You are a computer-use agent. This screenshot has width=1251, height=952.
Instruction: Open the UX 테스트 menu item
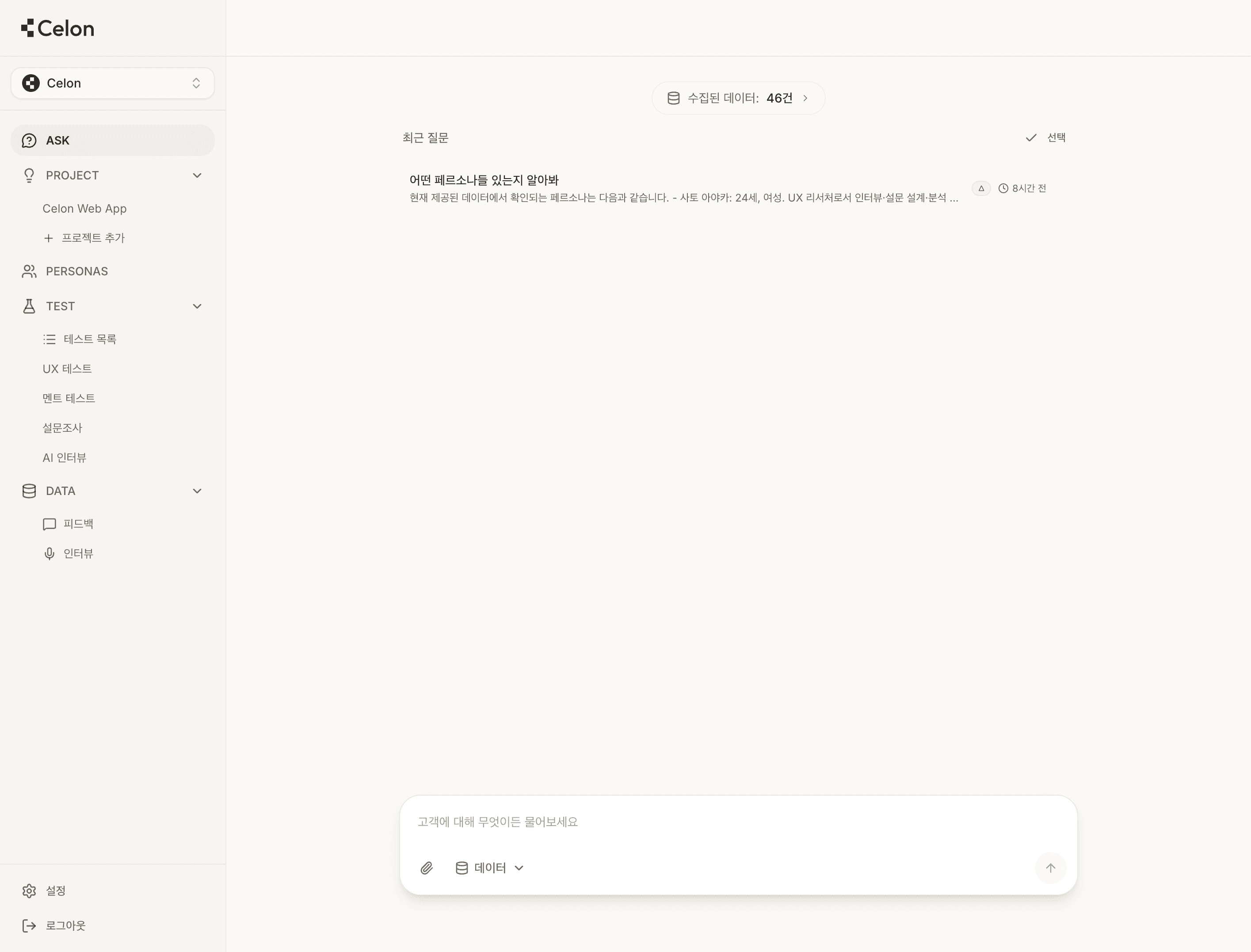[67, 368]
